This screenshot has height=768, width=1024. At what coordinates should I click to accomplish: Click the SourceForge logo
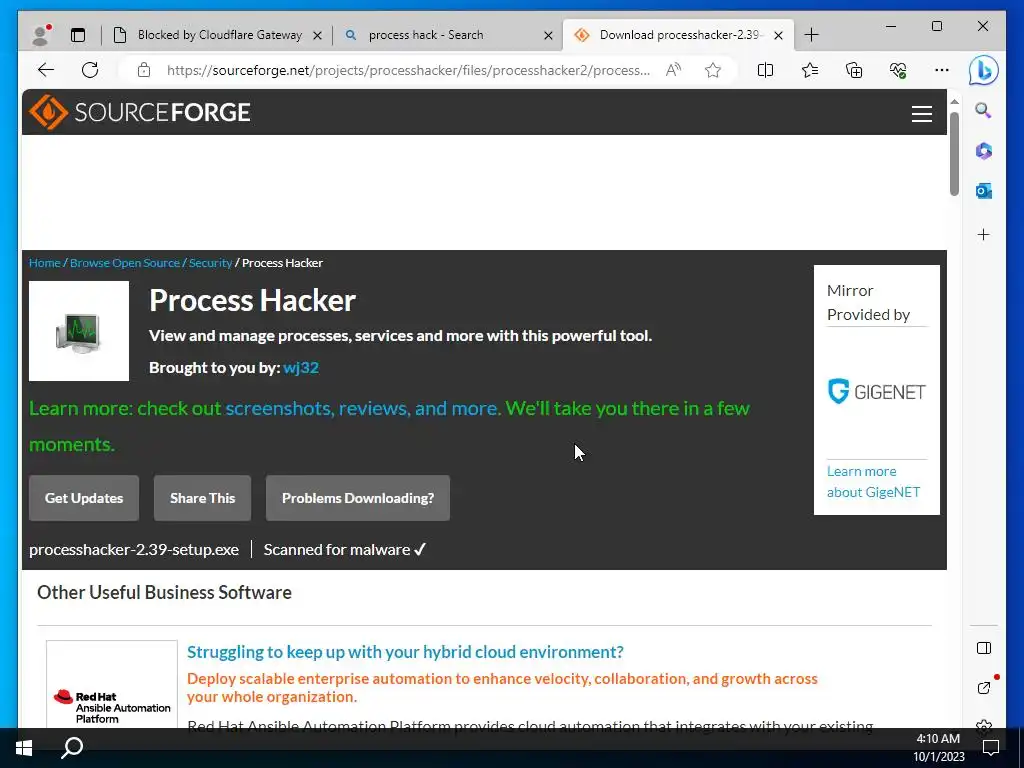point(140,112)
